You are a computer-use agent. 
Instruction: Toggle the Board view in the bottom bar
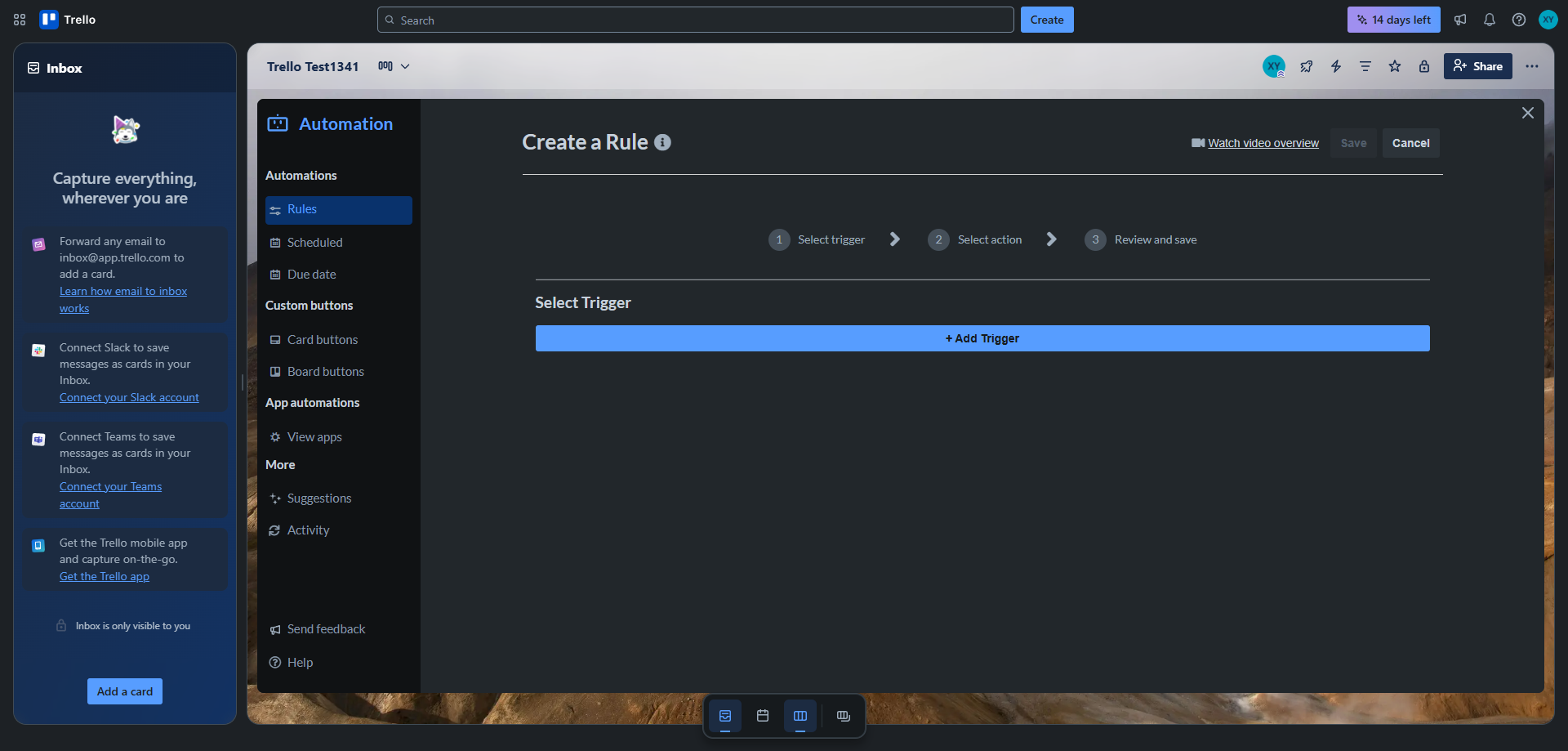coord(800,716)
